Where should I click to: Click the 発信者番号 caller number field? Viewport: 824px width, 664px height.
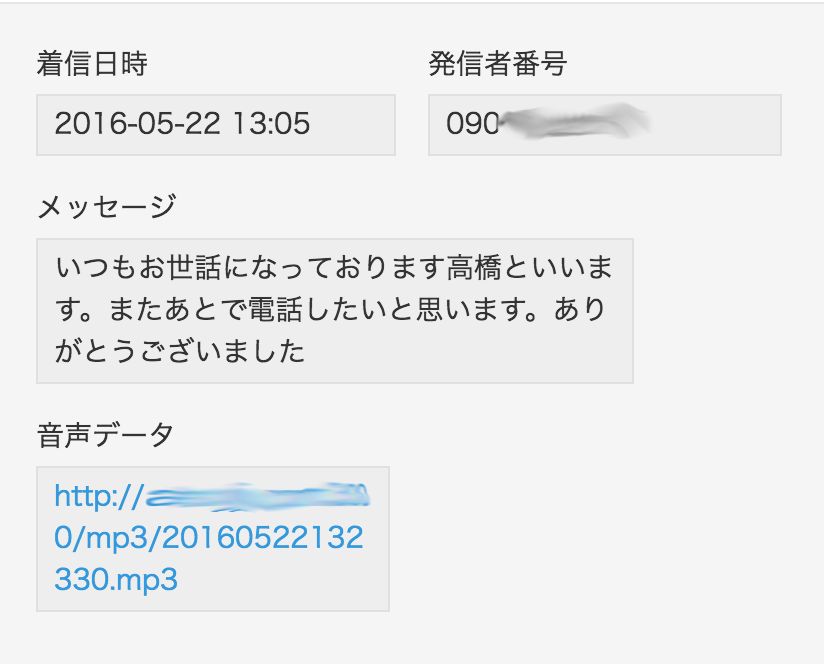click(604, 125)
